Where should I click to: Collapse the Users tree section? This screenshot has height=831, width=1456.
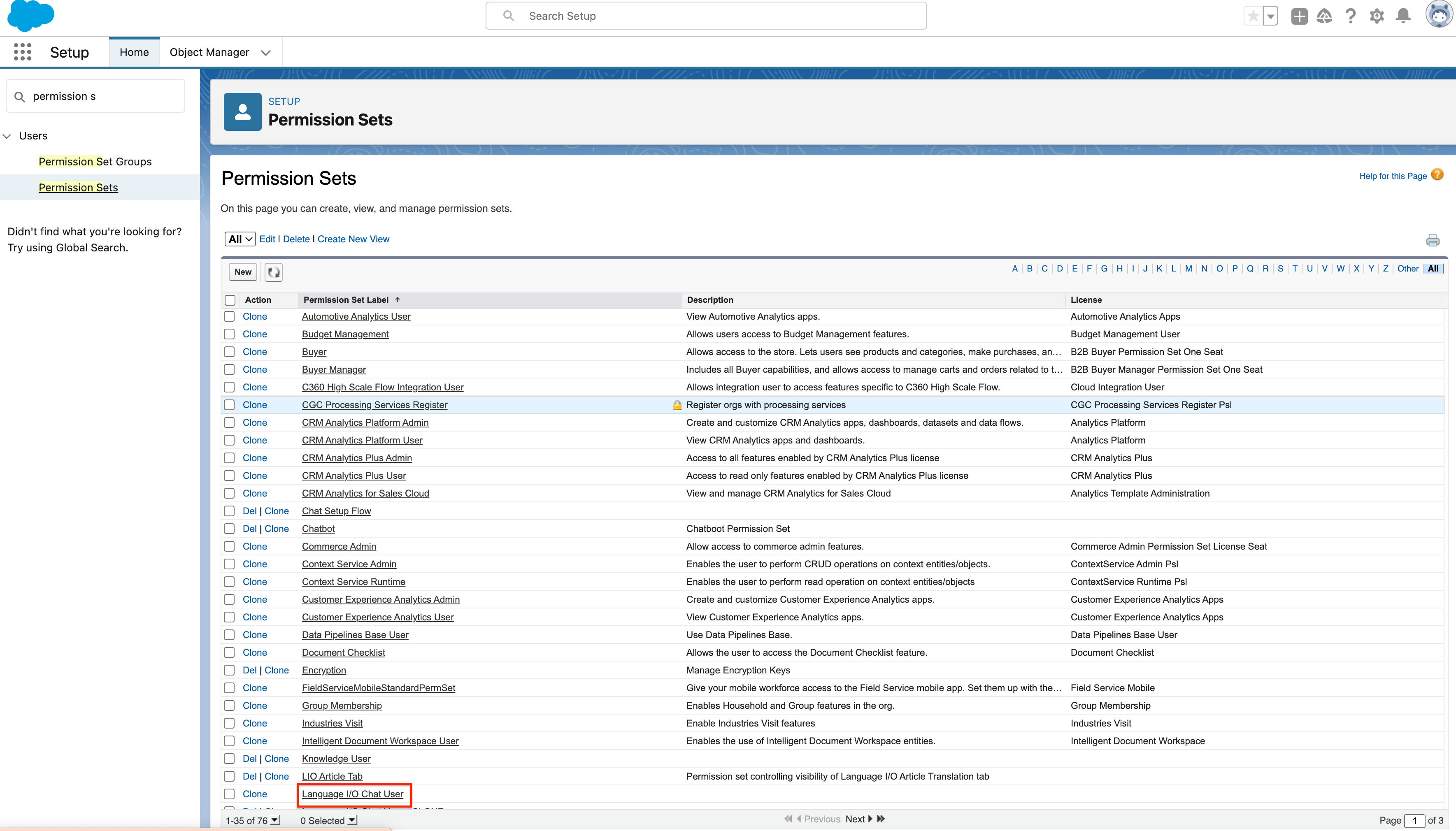pos(7,136)
